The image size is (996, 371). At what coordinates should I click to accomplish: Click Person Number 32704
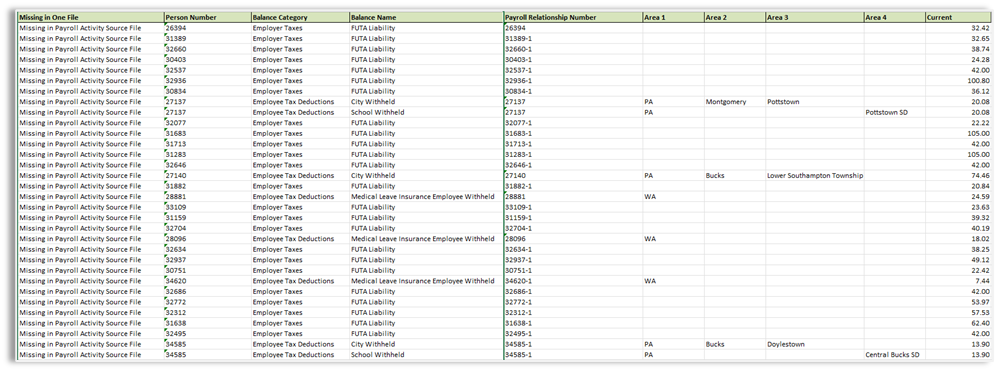tap(207, 228)
